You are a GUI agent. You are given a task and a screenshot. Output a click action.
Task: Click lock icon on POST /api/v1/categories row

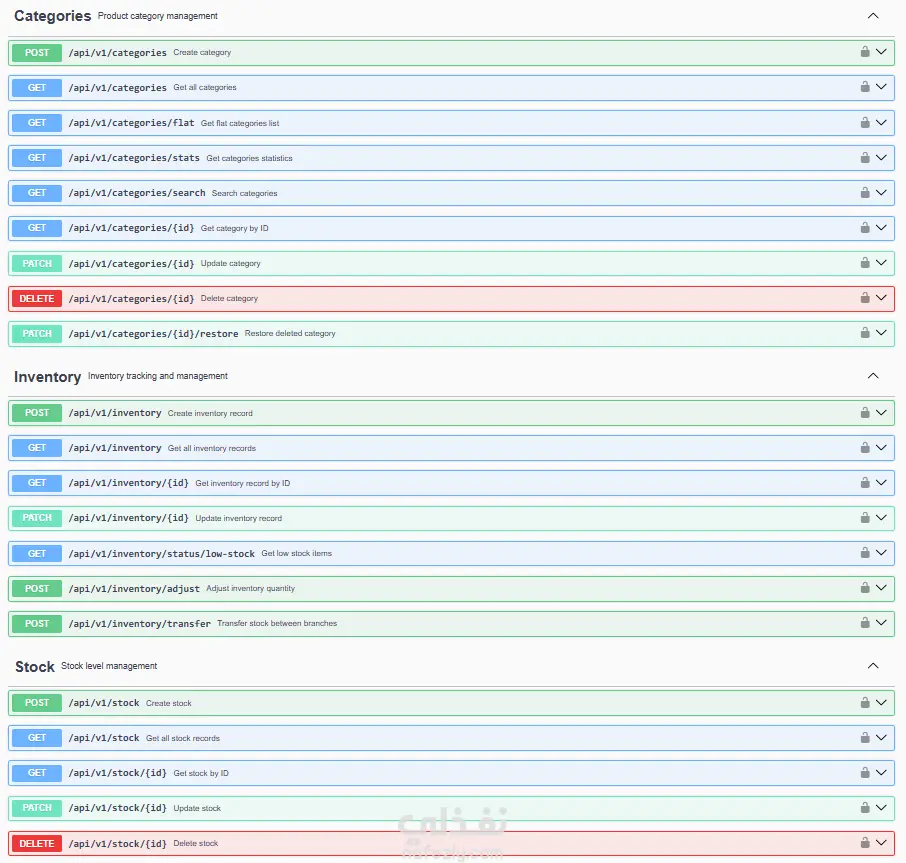[x=865, y=51]
